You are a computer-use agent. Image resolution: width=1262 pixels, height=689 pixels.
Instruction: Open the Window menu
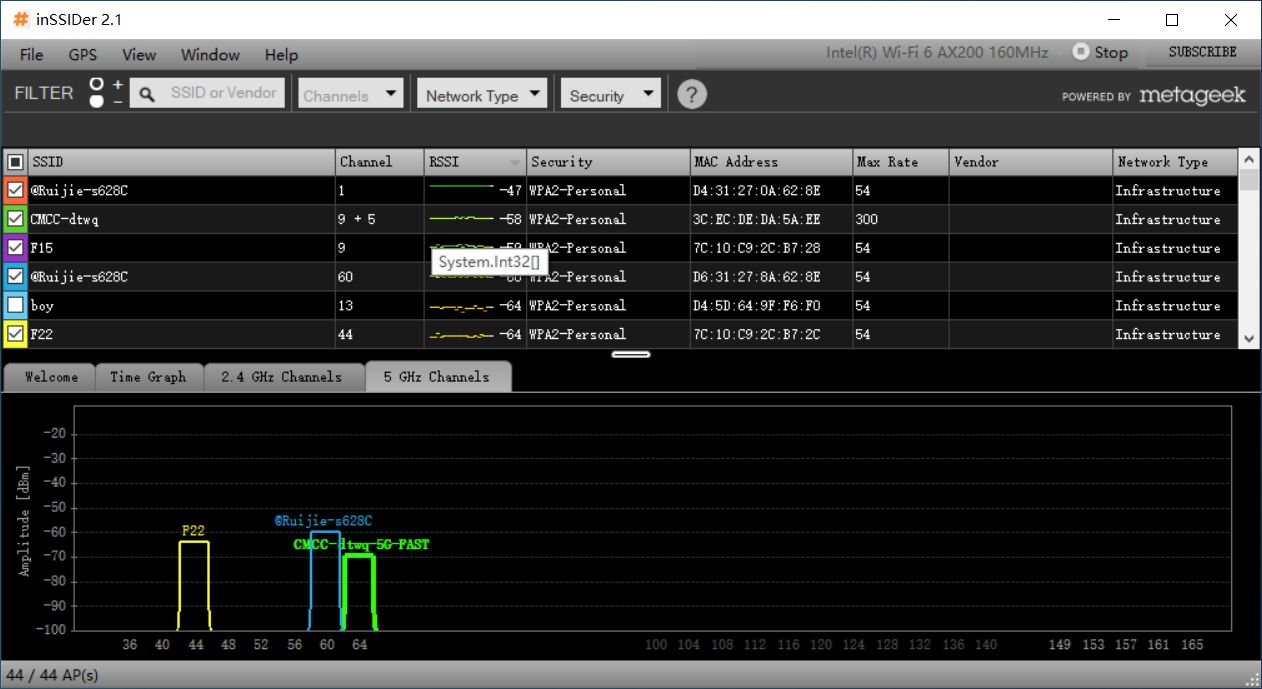pyautogui.click(x=210, y=54)
